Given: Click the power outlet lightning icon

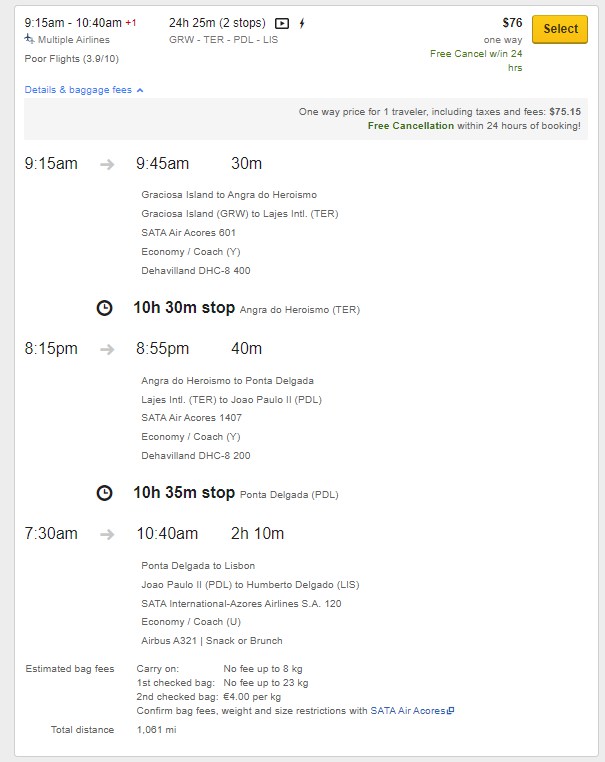Looking at the screenshot, I should pyautogui.click(x=302, y=23).
